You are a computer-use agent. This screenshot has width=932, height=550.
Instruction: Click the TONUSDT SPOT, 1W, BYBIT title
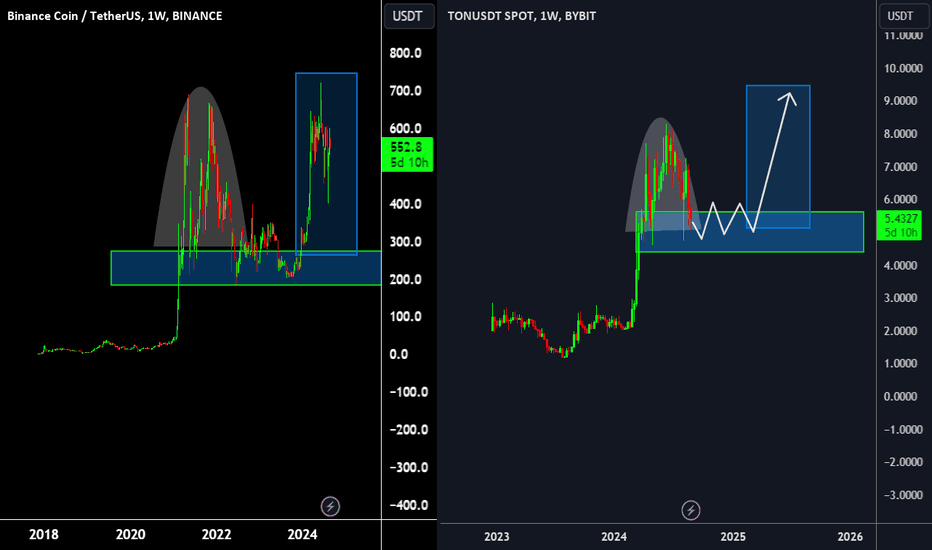521,16
